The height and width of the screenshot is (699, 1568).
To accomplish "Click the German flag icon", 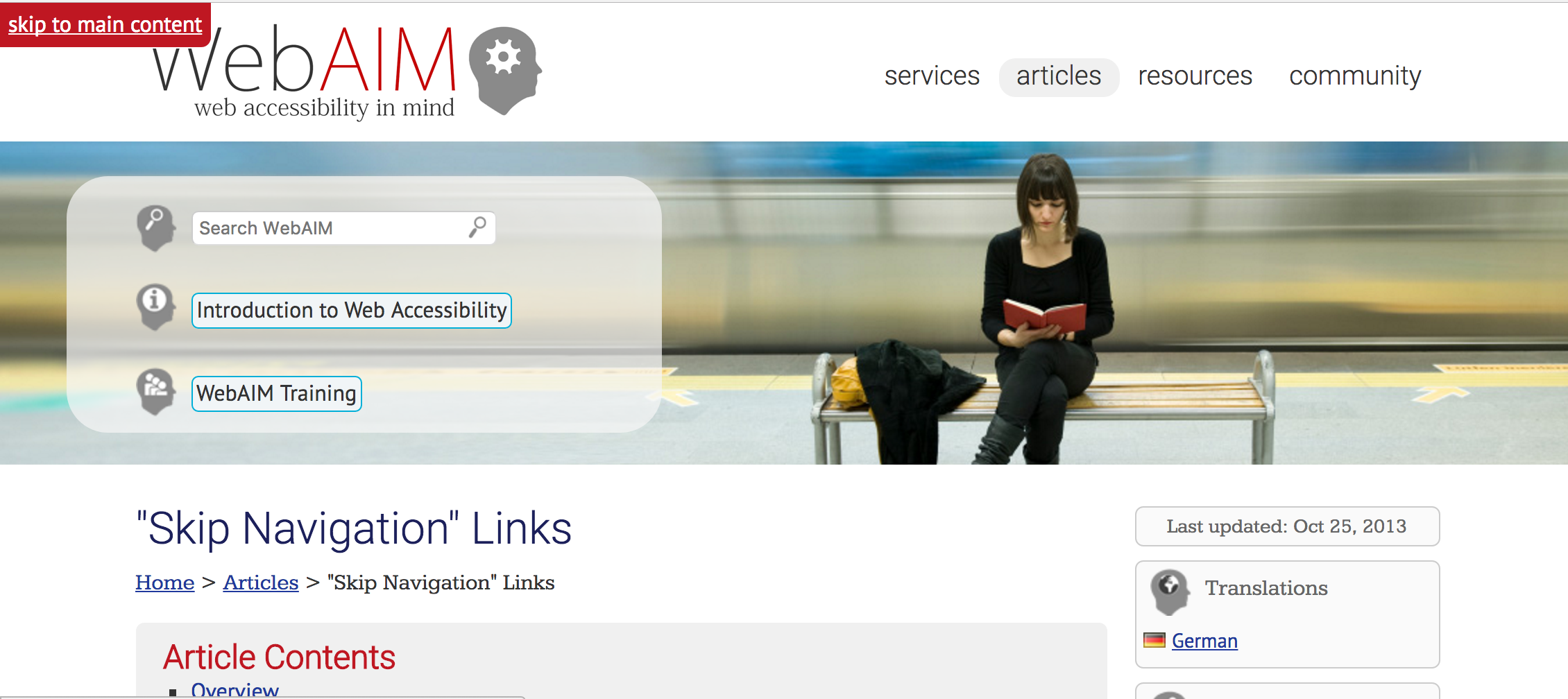I will (1154, 640).
